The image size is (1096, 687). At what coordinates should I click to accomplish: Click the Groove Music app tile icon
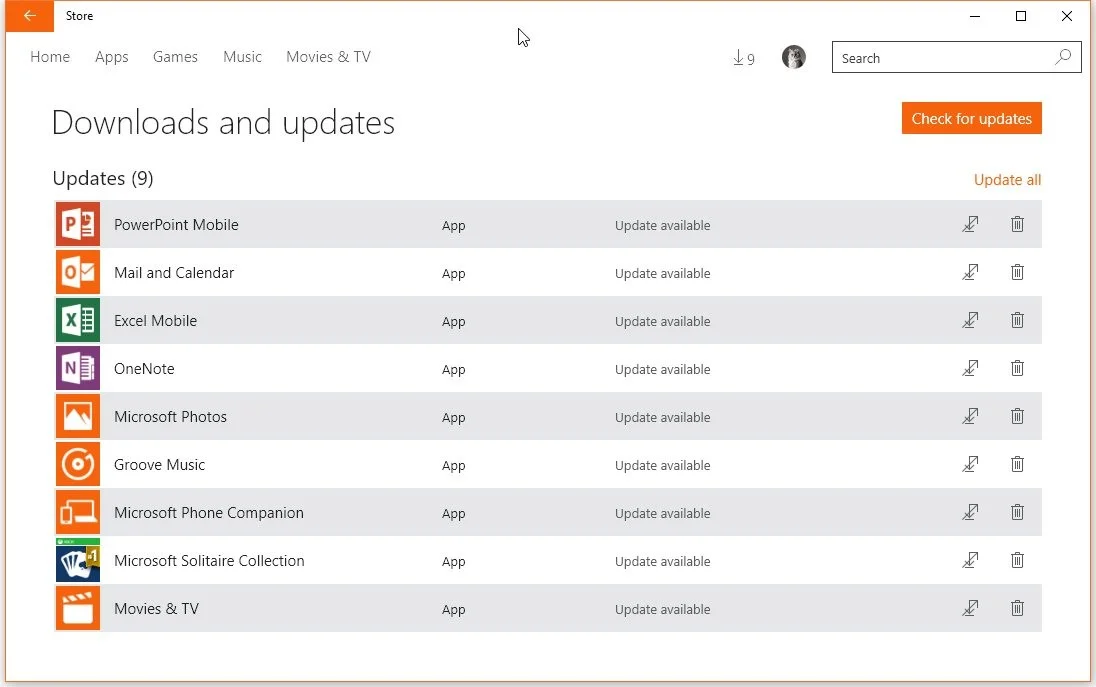[x=77, y=464]
